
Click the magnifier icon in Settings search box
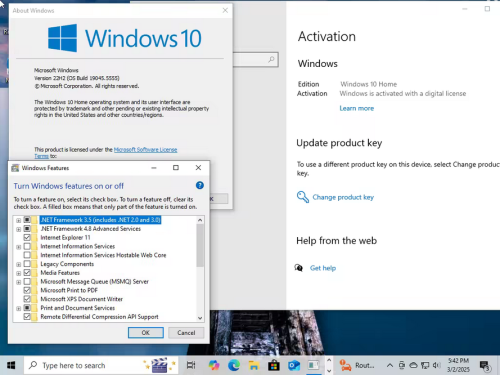(271, 59)
